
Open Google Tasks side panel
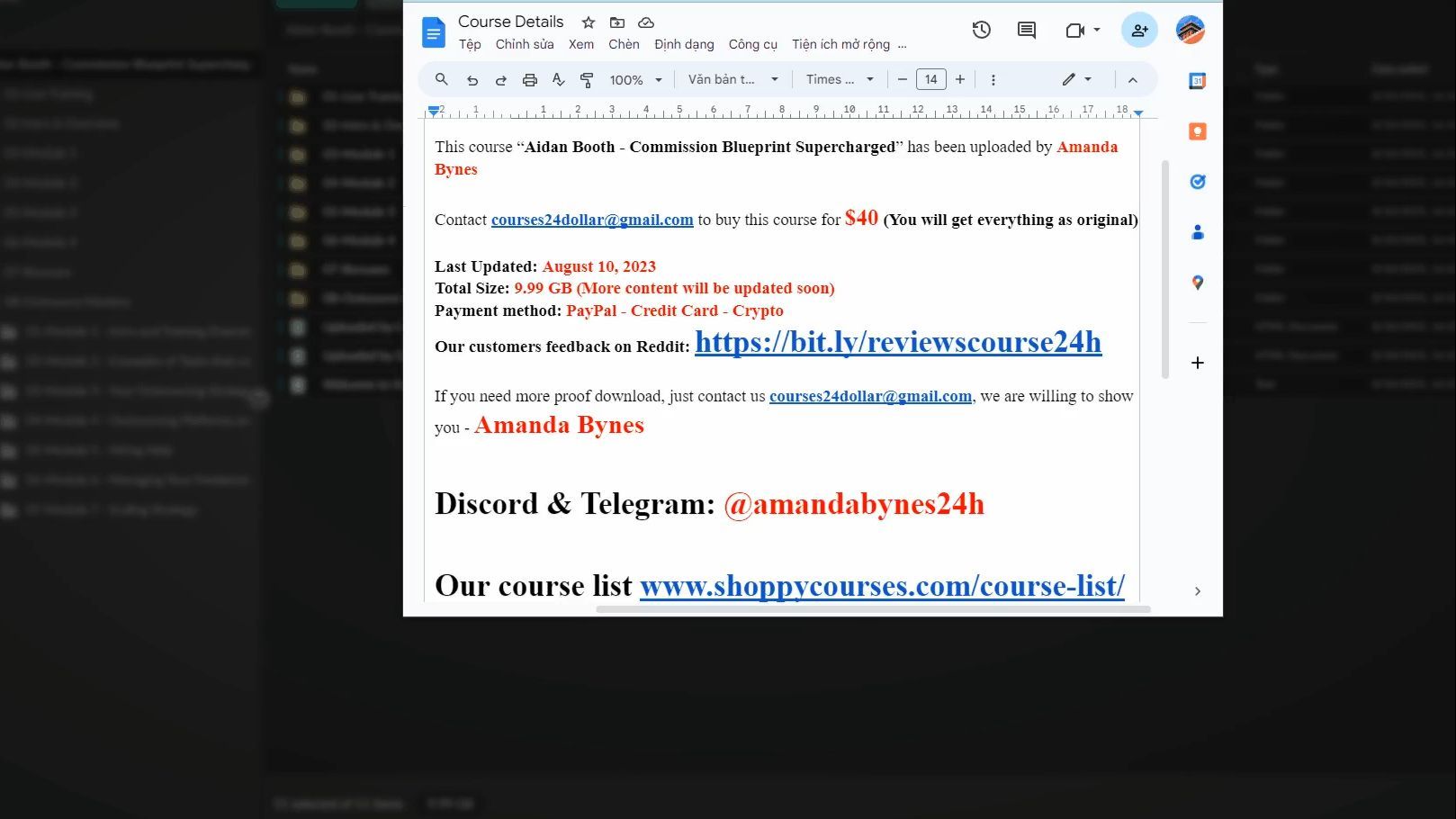pyautogui.click(x=1198, y=182)
